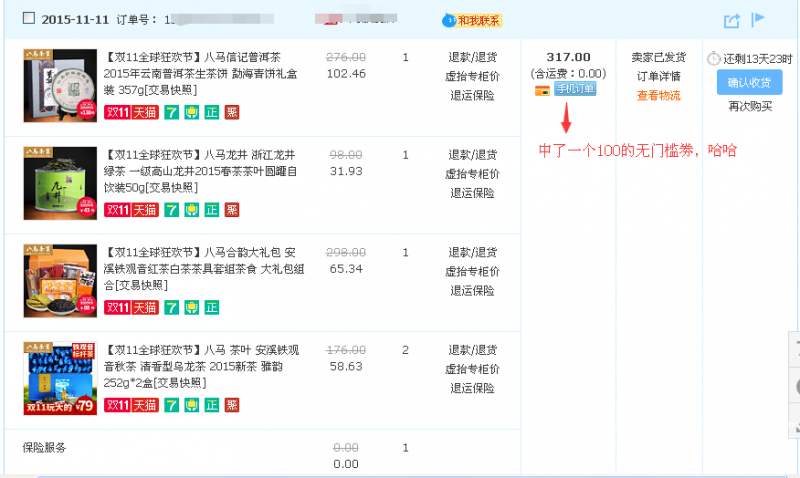Click the 手机订单 mobile order badge
The width and height of the screenshot is (800, 478).
(575, 89)
